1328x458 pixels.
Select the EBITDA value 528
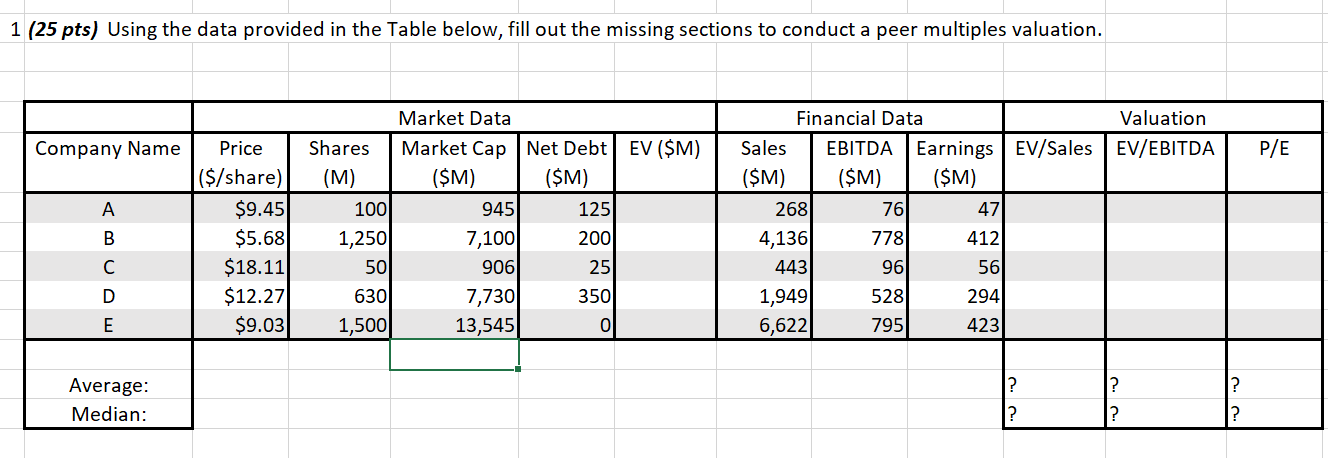click(x=860, y=296)
